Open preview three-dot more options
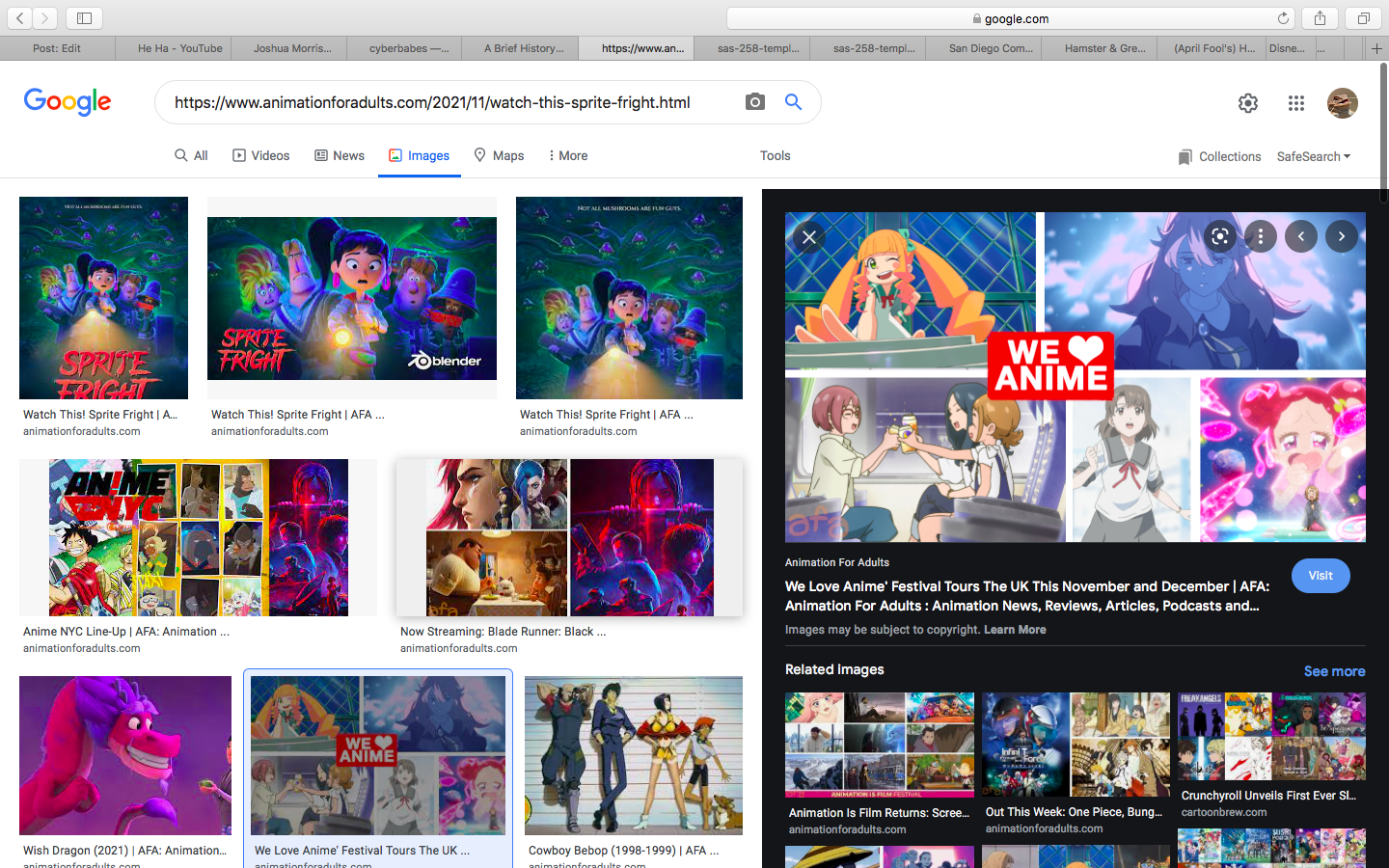 [1261, 236]
